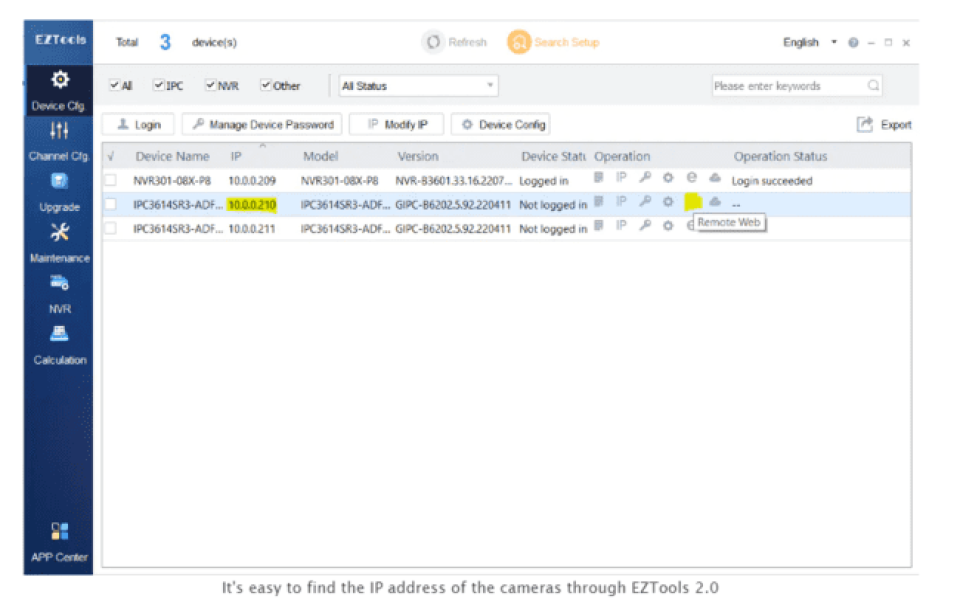
Task: Open the APP Center
Action: coord(59,541)
